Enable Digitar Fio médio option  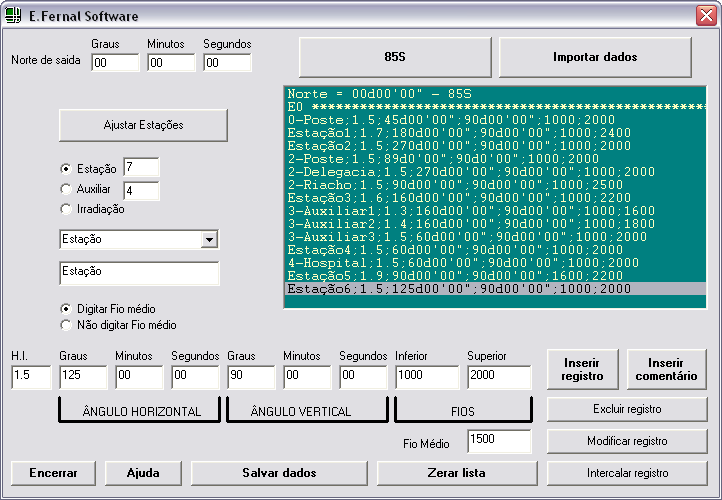point(66,309)
